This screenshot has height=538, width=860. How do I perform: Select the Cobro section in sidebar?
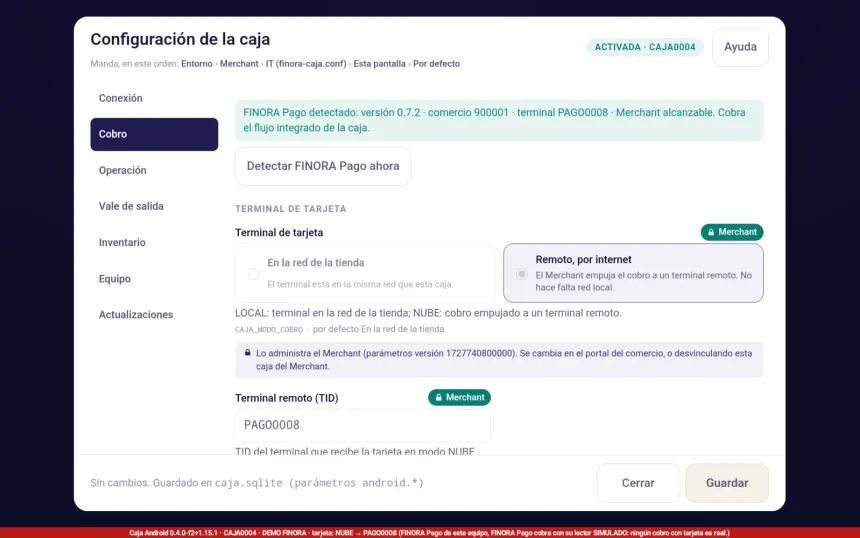[154, 134]
